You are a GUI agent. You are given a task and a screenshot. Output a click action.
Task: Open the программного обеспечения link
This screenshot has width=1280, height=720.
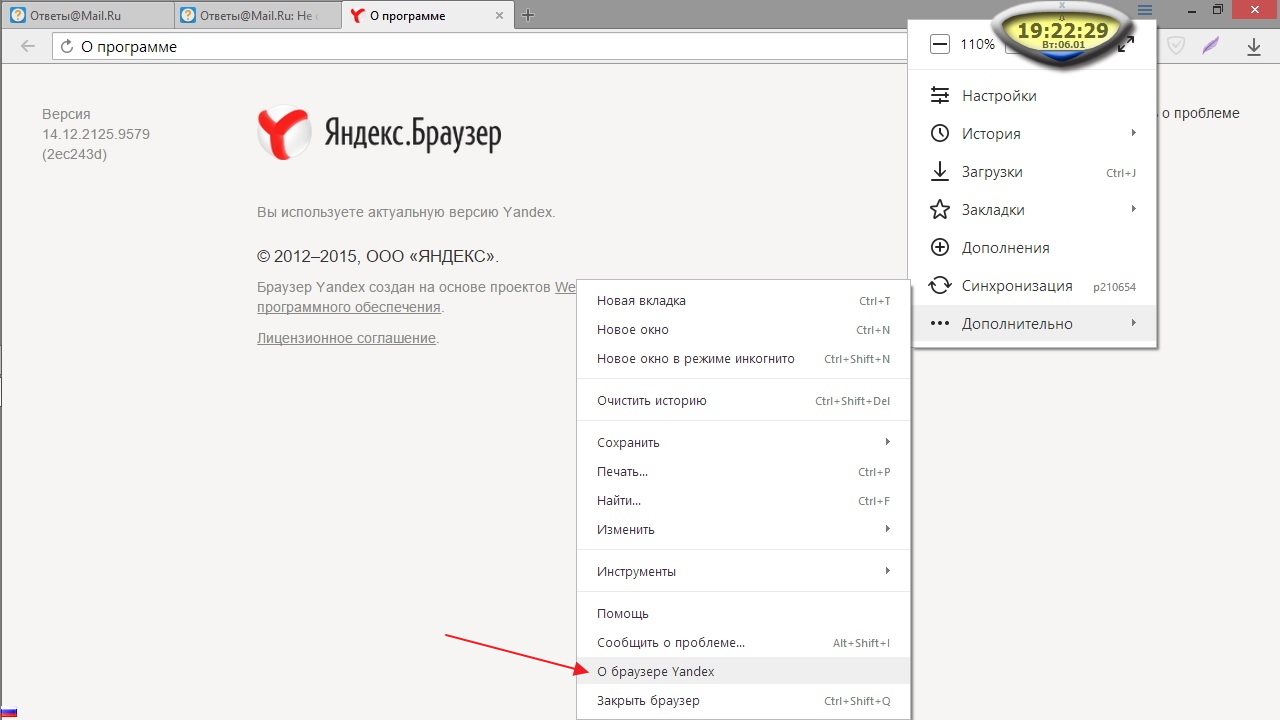coord(349,307)
